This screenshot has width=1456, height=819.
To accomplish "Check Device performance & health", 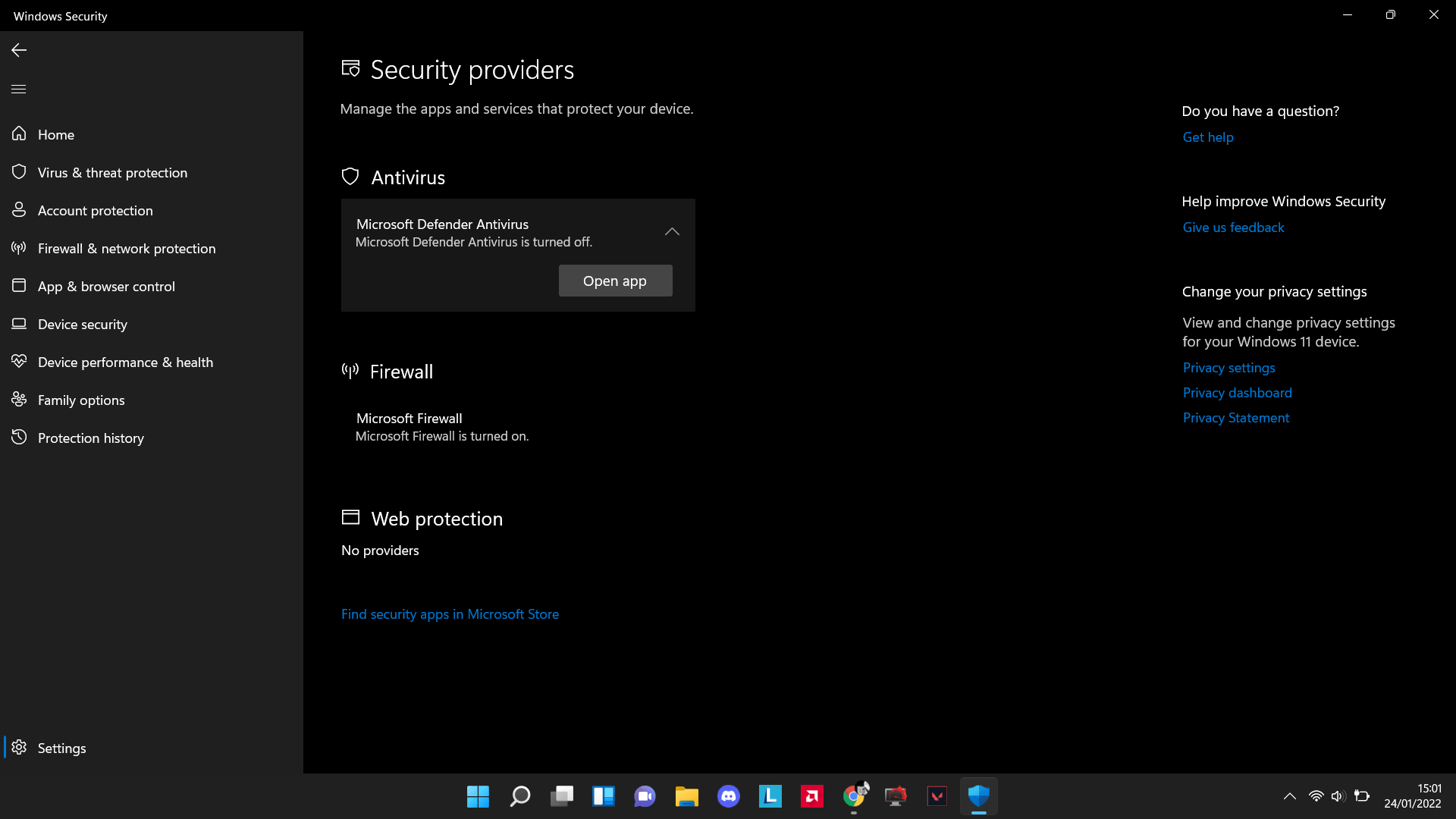I will coord(125,362).
